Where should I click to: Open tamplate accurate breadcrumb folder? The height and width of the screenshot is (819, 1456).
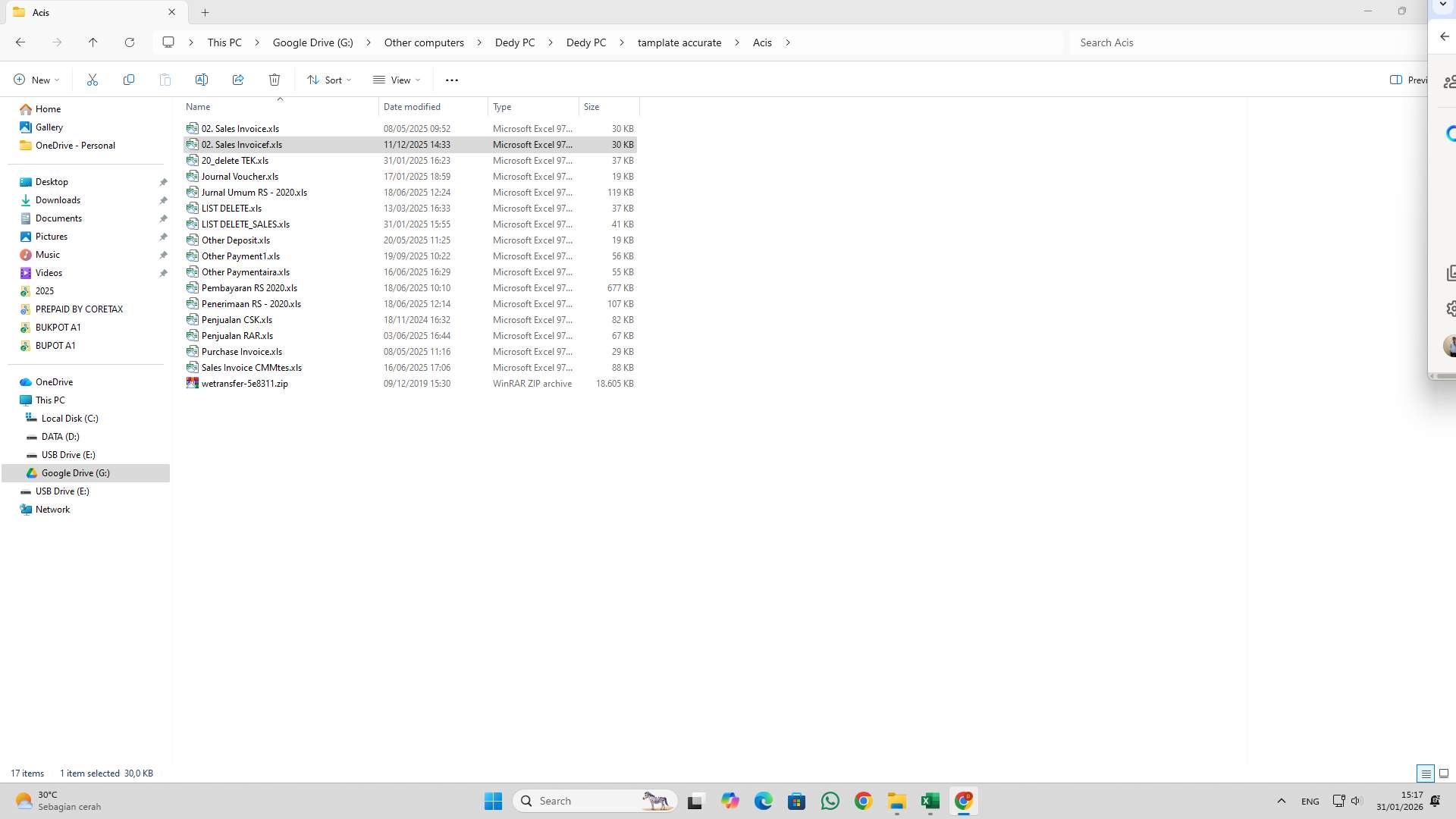click(679, 42)
